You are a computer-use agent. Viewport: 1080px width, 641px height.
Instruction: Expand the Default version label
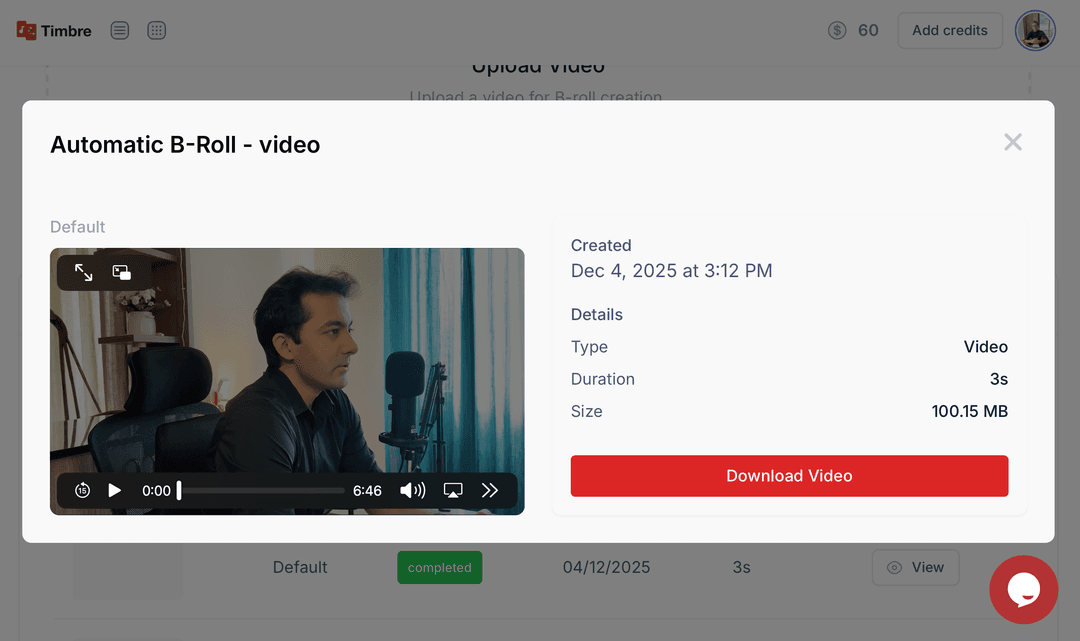pyautogui.click(x=77, y=227)
